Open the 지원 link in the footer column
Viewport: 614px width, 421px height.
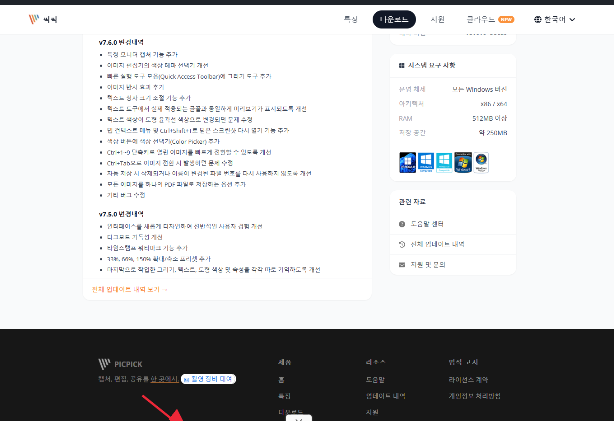(x=372, y=412)
